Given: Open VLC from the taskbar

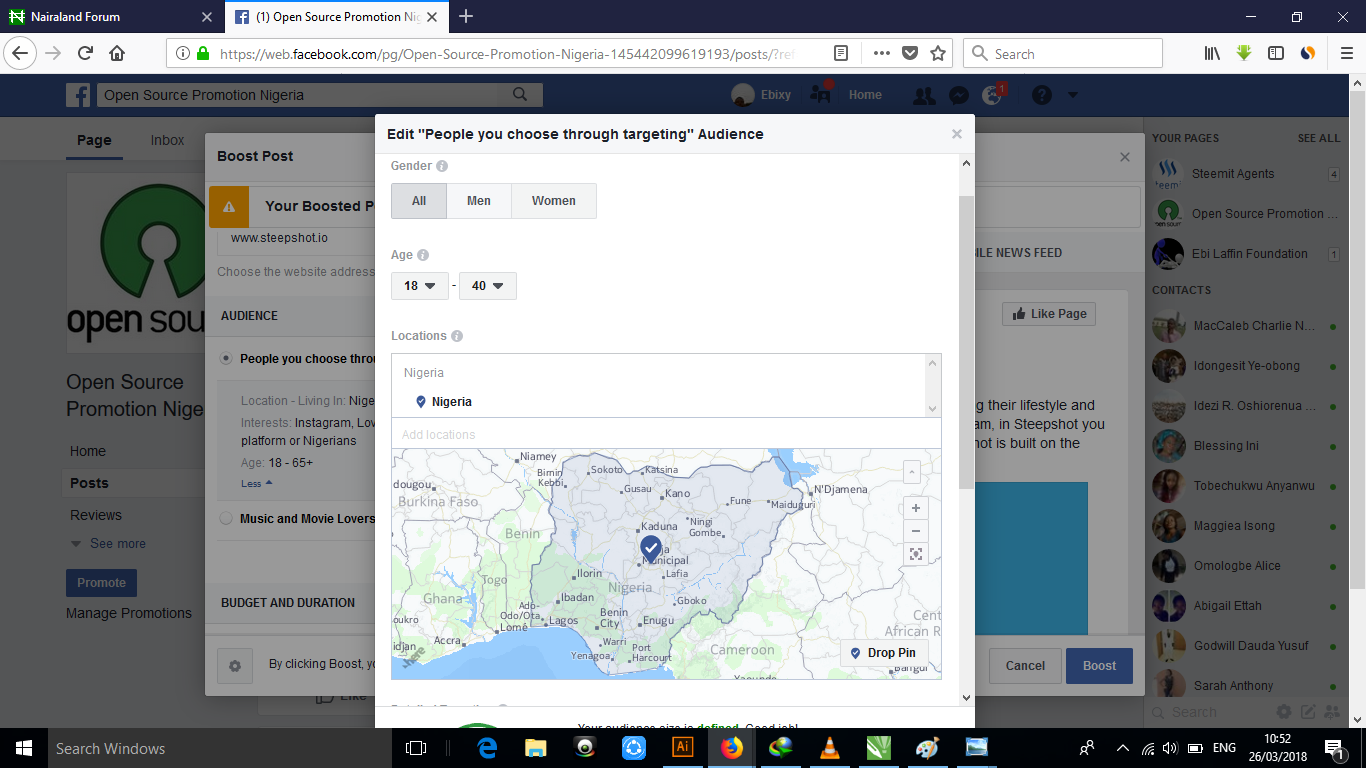Looking at the screenshot, I should pos(829,748).
